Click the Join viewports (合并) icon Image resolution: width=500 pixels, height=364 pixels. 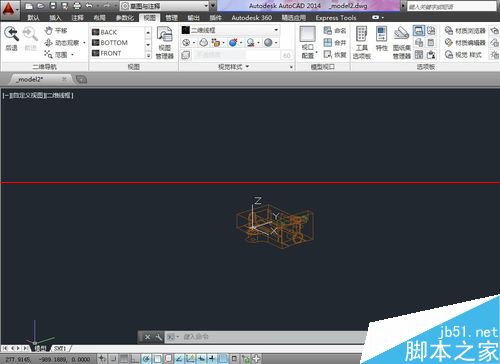click(328, 43)
